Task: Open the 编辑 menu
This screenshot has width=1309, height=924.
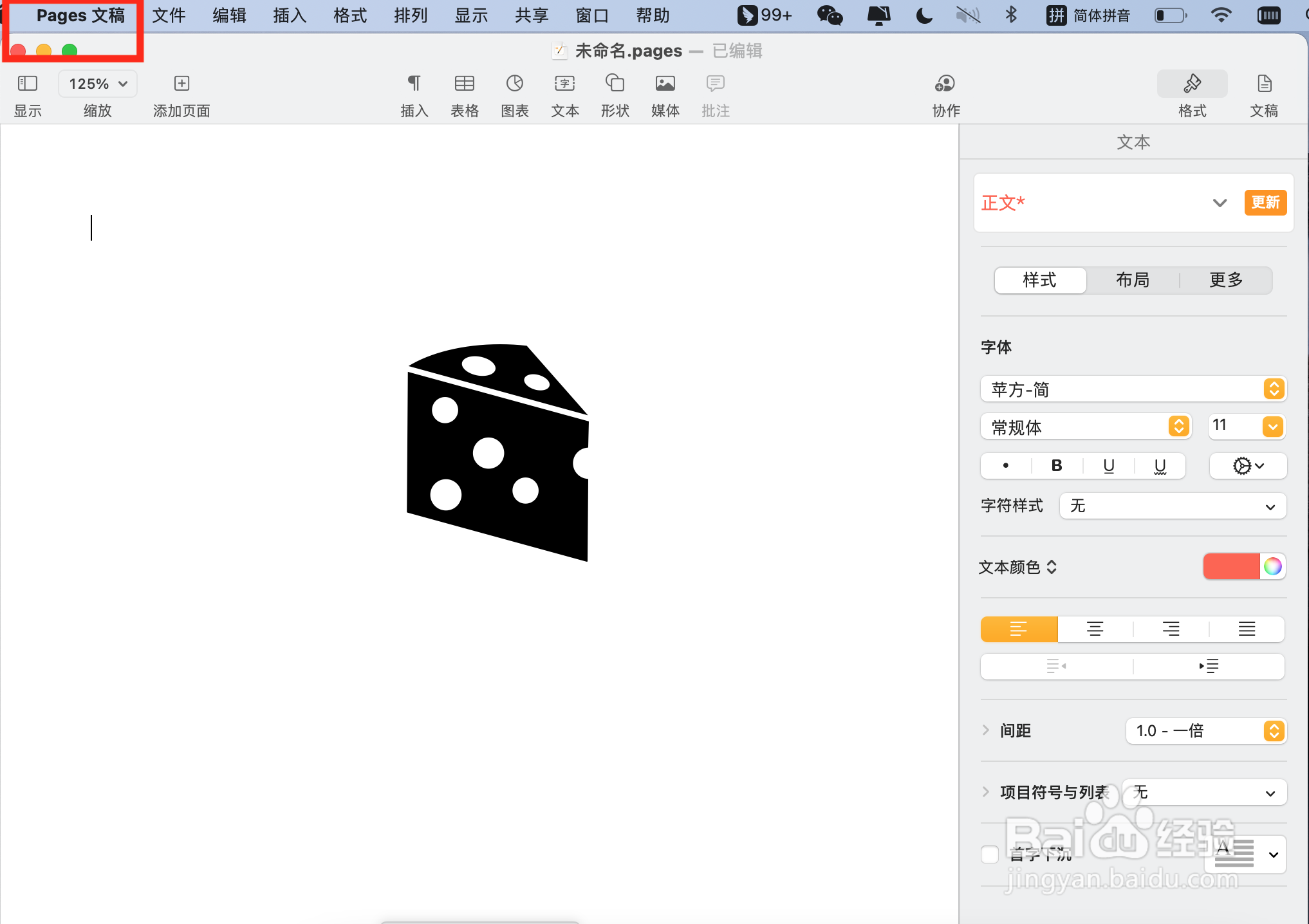Action: (229, 15)
